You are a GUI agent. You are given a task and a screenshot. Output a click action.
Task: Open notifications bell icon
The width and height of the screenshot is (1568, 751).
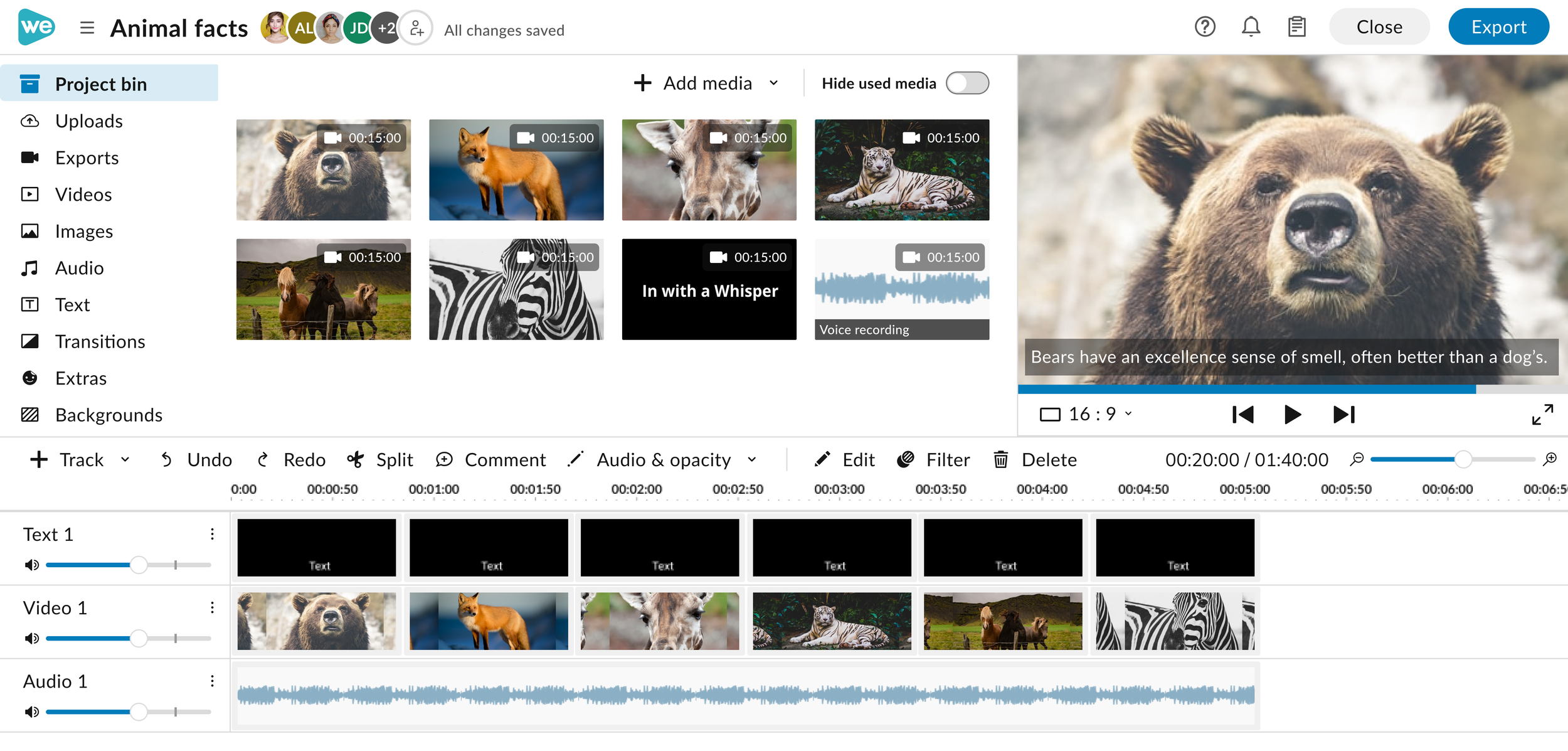(1251, 27)
